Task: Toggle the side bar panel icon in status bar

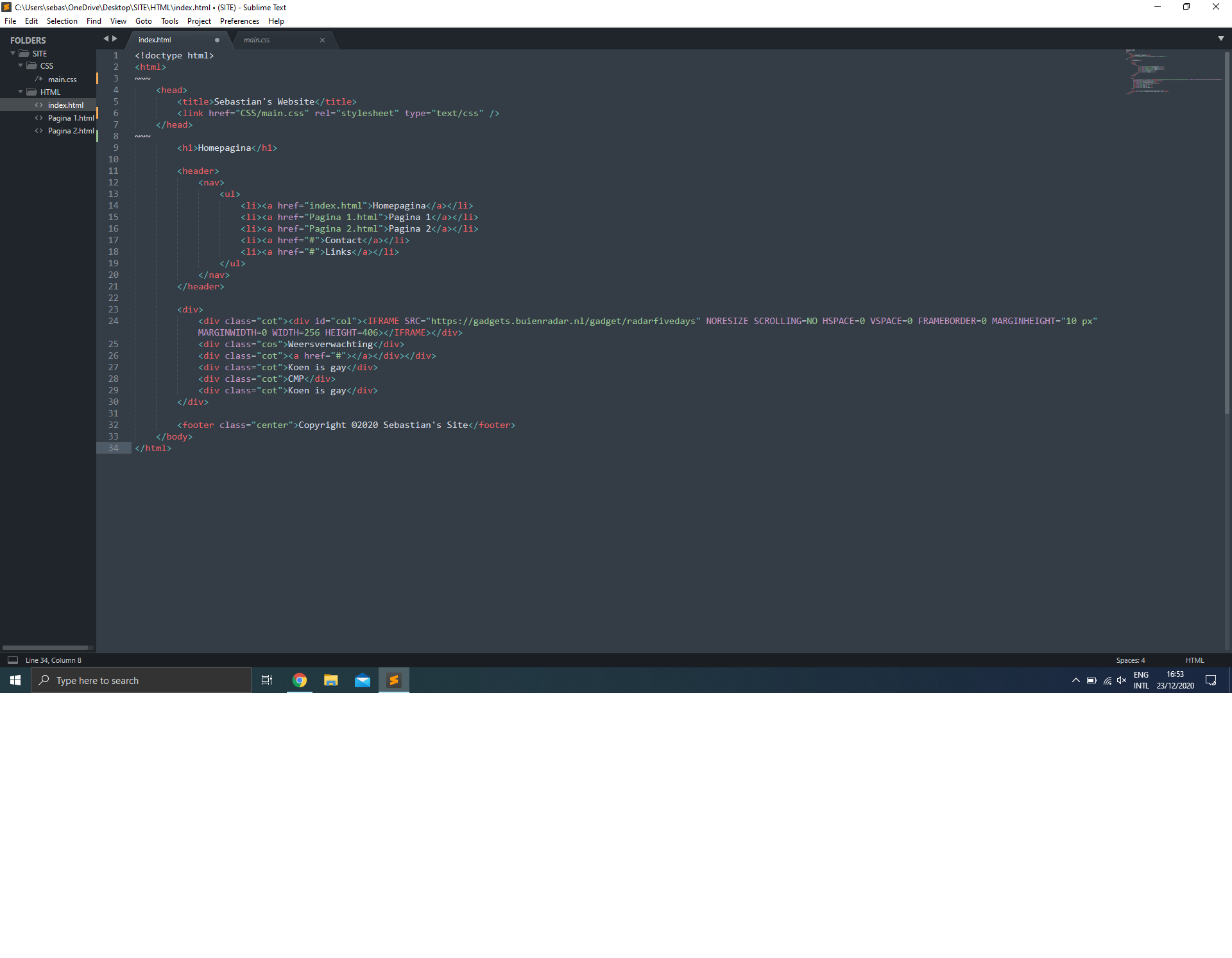Action: [x=12, y=660]
